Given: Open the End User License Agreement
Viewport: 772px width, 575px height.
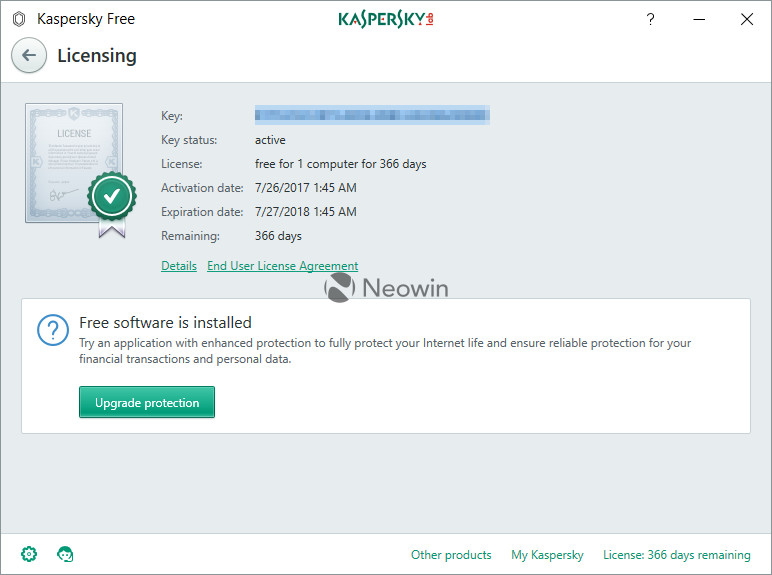Looking at the screenshot, I should 283,266.
